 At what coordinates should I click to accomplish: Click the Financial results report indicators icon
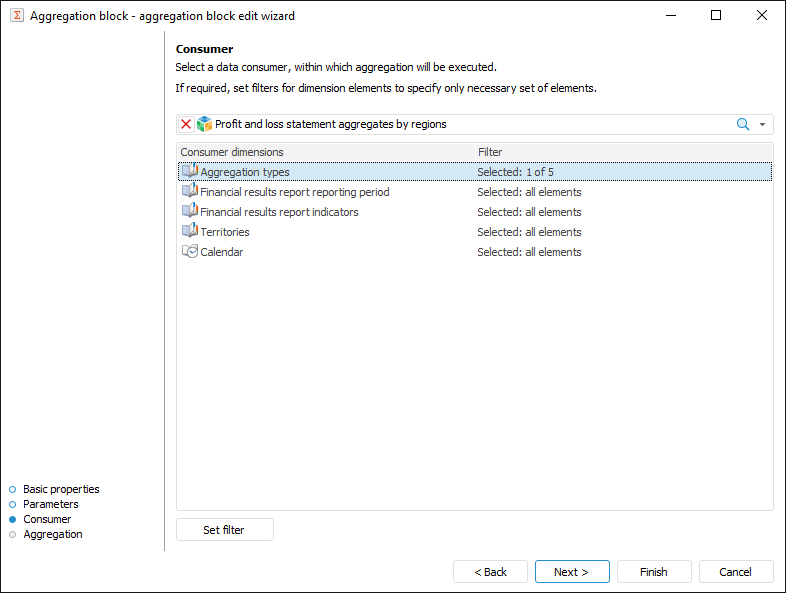tap(190, 212)
